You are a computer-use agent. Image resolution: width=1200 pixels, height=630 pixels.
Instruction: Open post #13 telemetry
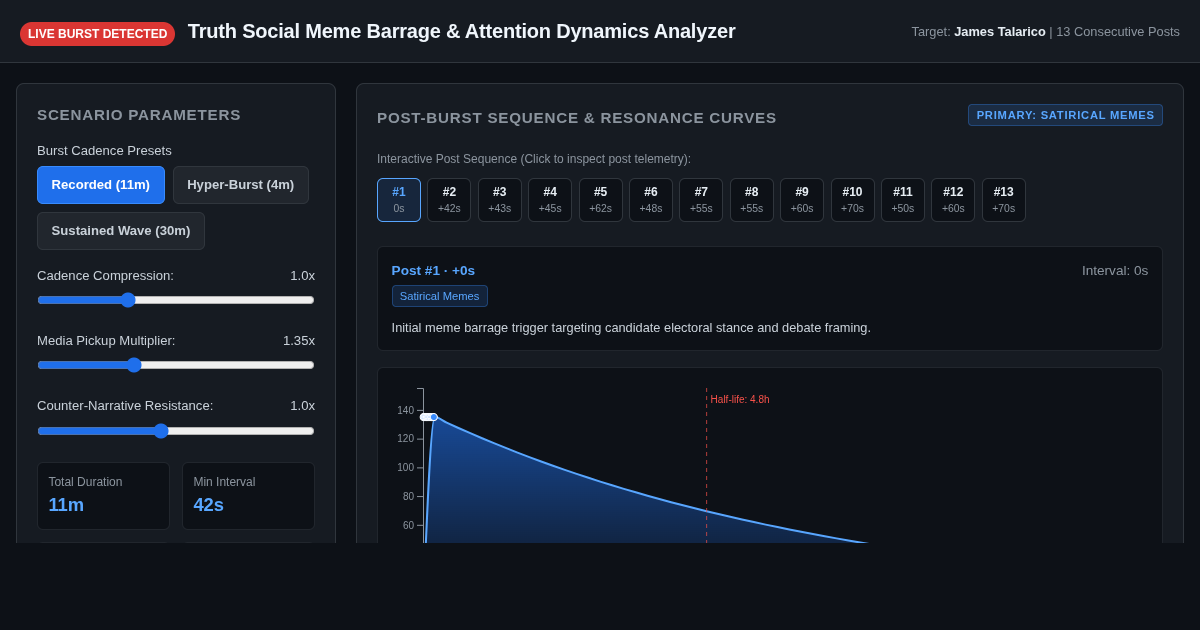point(1004,200)
